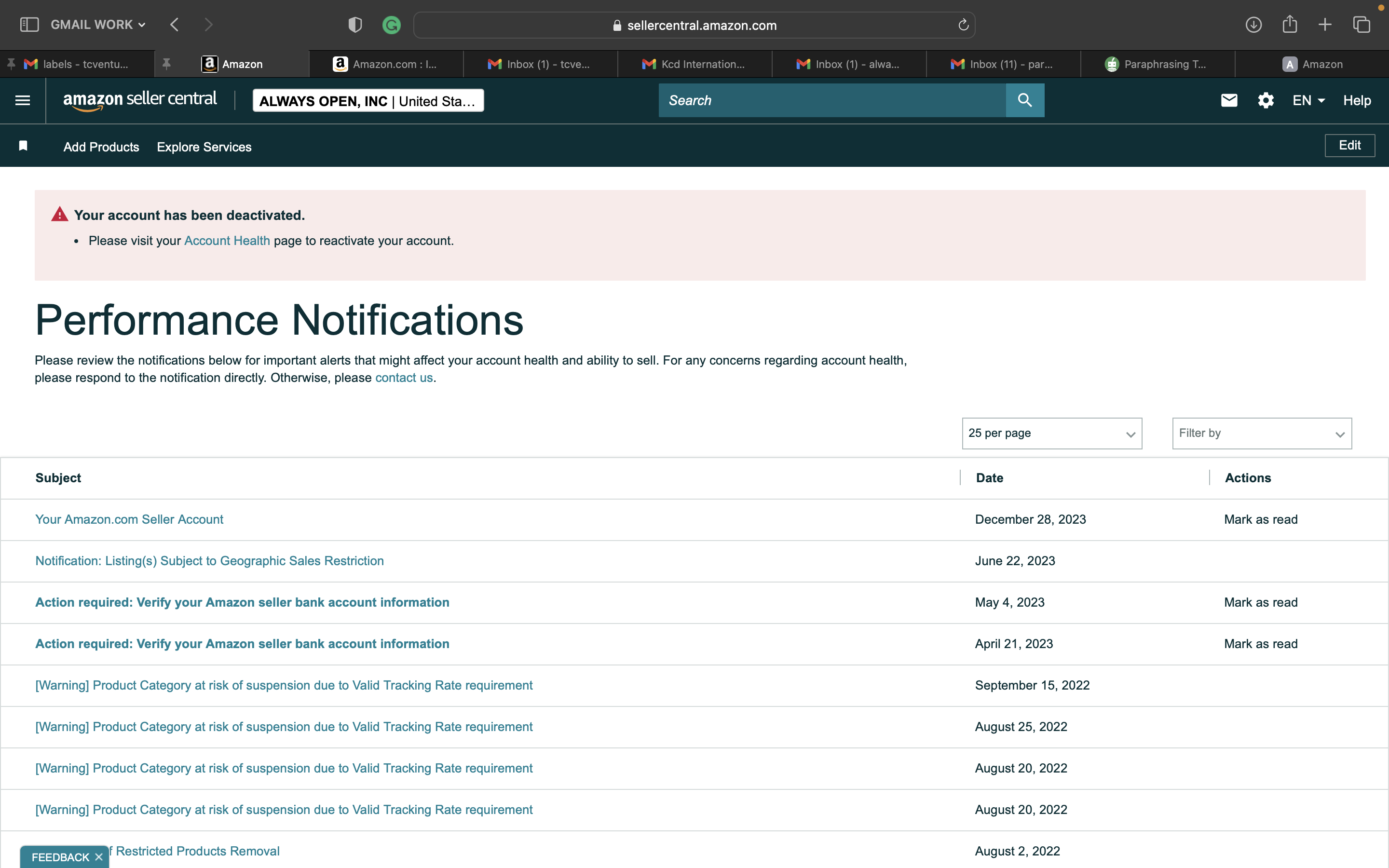The height and width of the screenshot is (868, 1389).
Task: Add a new Safari tab with plus icon
Action: pos(1325,25)
